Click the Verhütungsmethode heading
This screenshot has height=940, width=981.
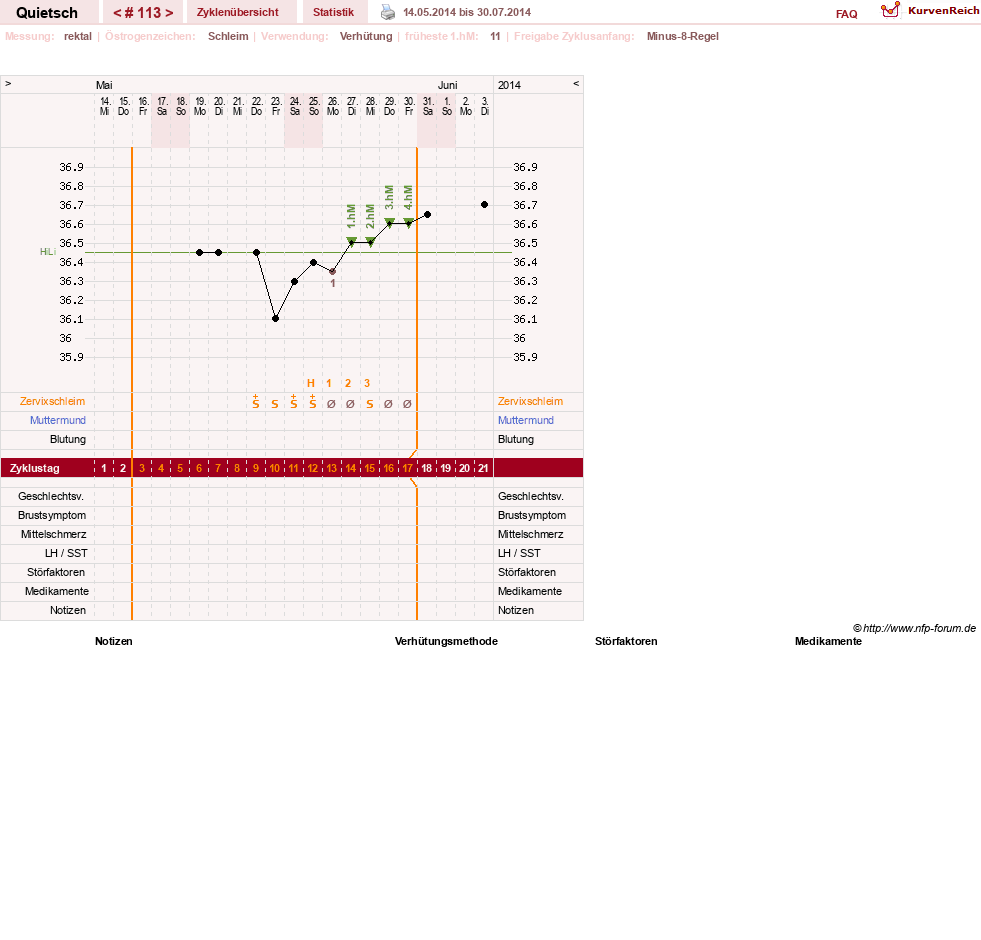[446, 641]
